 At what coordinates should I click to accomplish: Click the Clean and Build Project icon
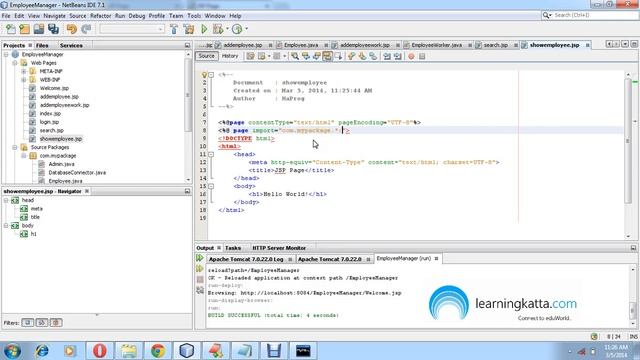point(189,29)
